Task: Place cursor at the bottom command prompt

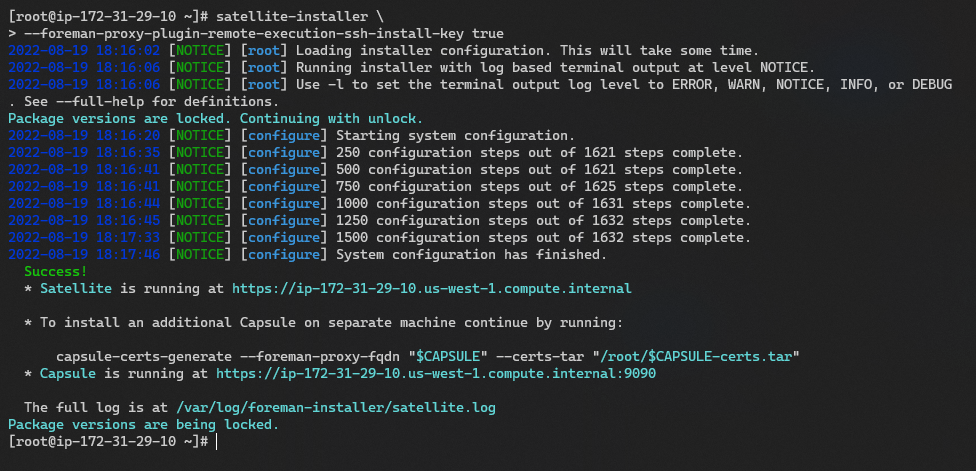Action: [x=216, y=441]
